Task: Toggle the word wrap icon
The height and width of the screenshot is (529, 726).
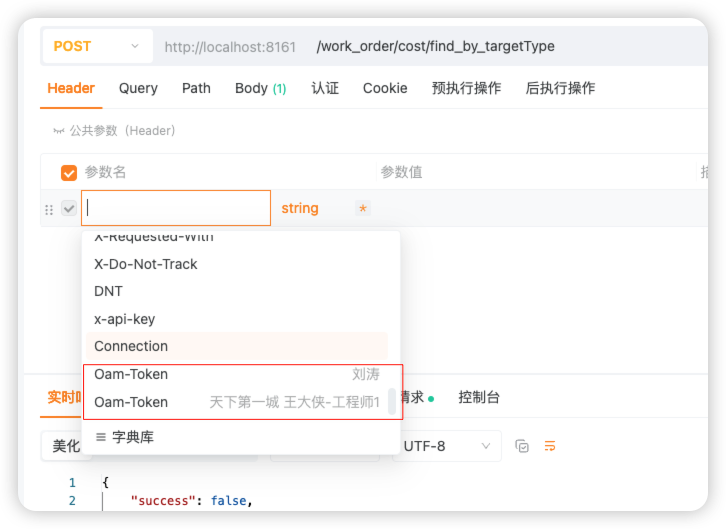Action: click(x=550, y=446)
